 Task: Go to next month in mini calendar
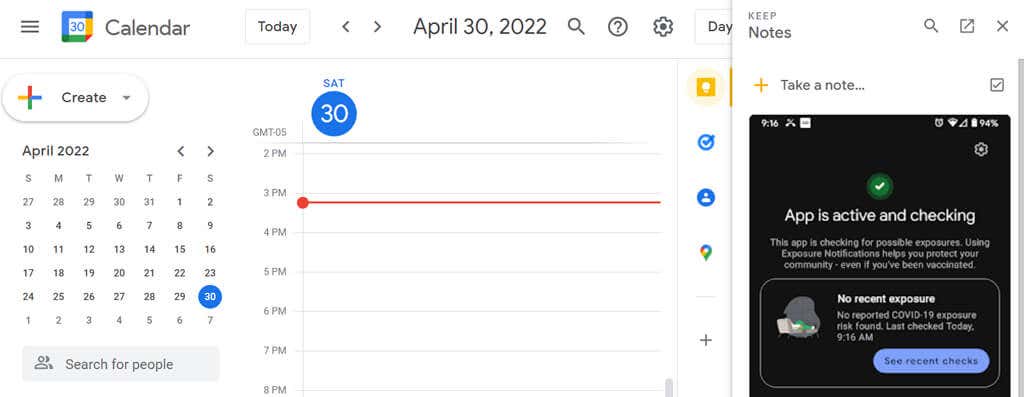[210, 151]
